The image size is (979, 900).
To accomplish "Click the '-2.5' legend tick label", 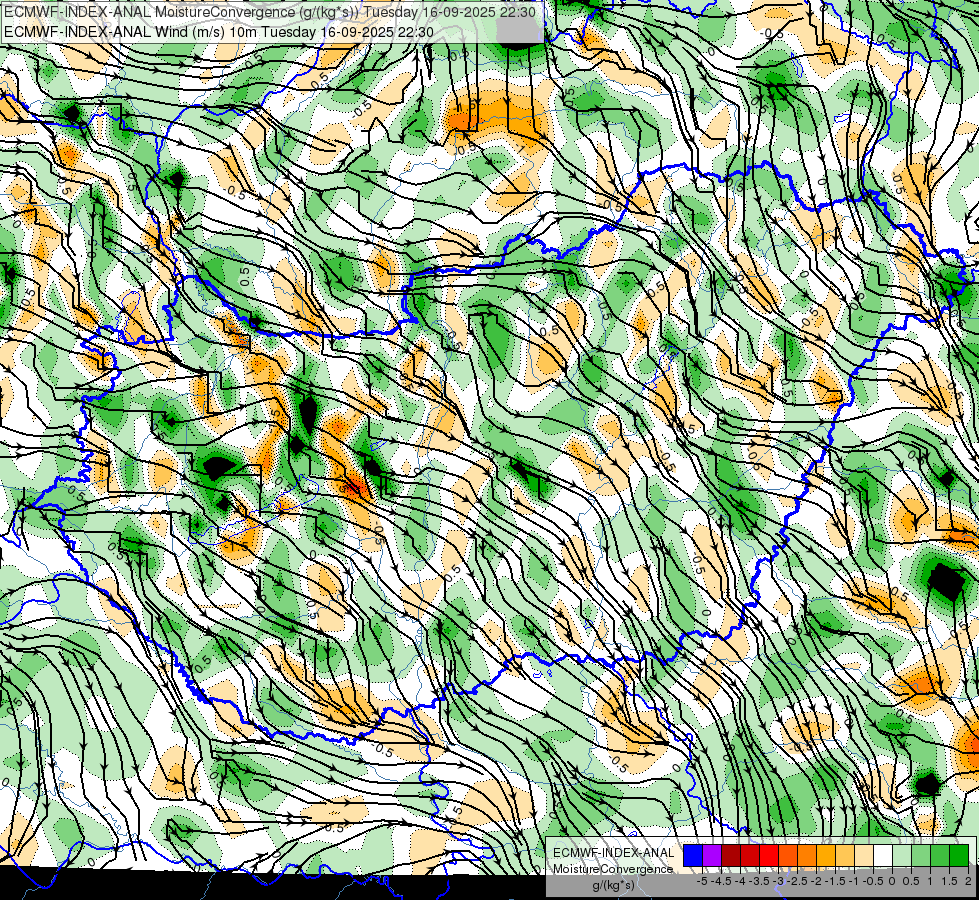I will 797,881.
